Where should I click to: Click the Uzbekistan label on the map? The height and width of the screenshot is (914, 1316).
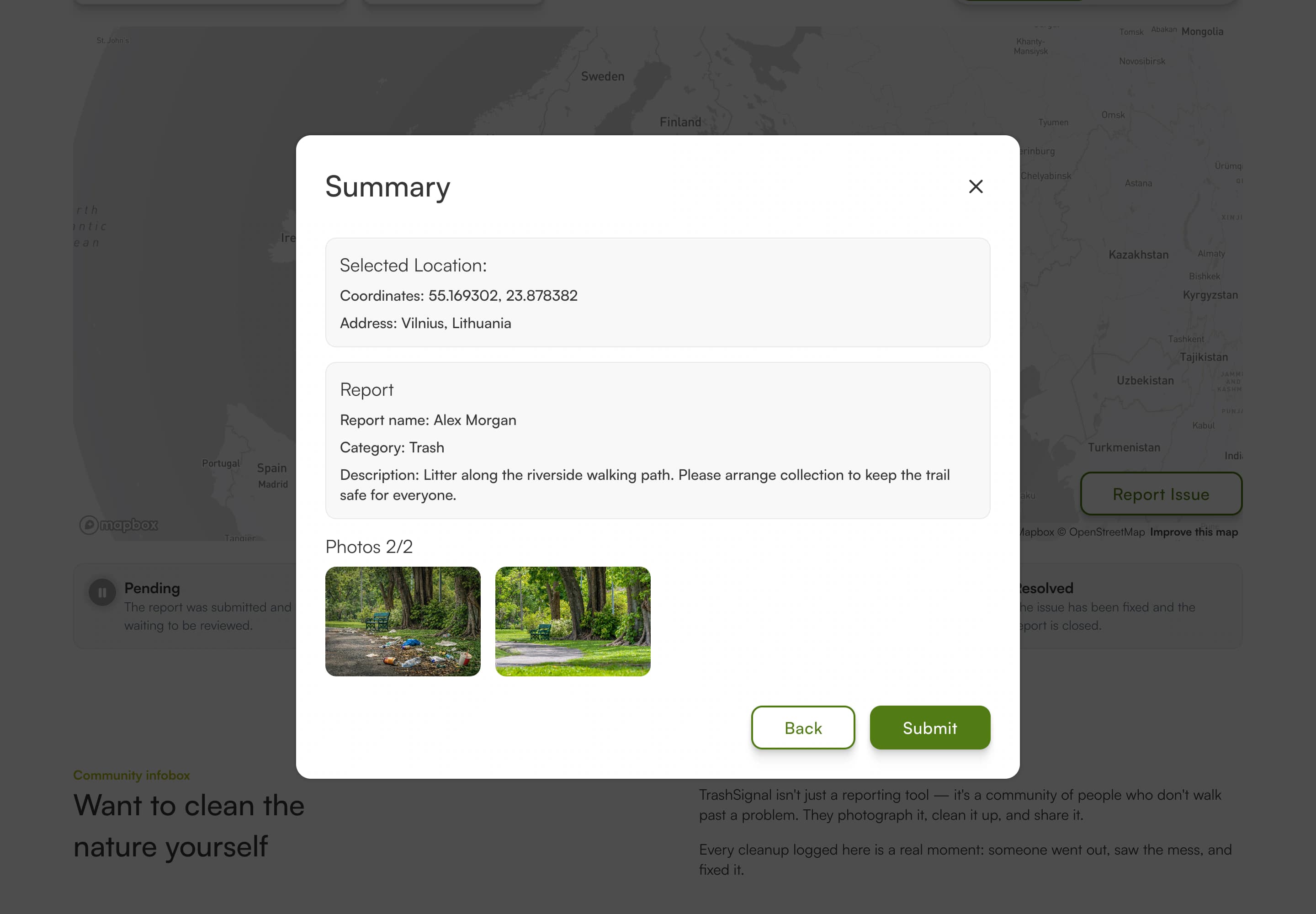coord(1145,380)
